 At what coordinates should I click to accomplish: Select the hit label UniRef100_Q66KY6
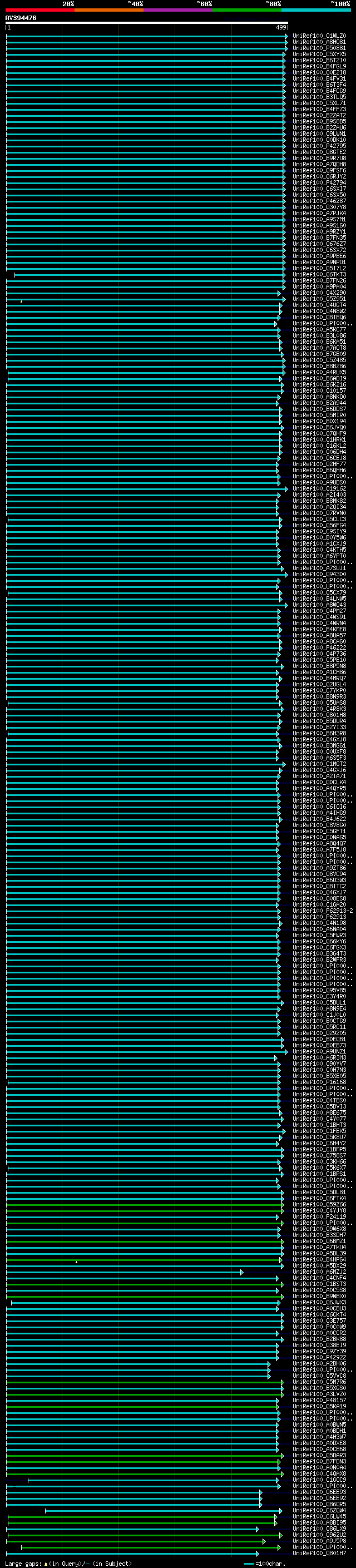coord(319,941)
